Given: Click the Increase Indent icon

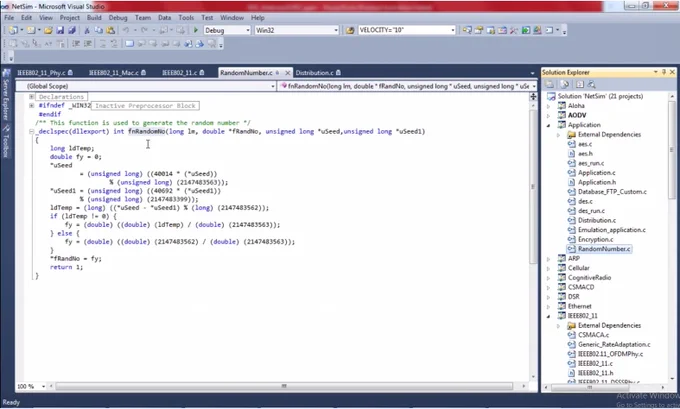Looking at the screenshot, I should (x=88, y=43).
